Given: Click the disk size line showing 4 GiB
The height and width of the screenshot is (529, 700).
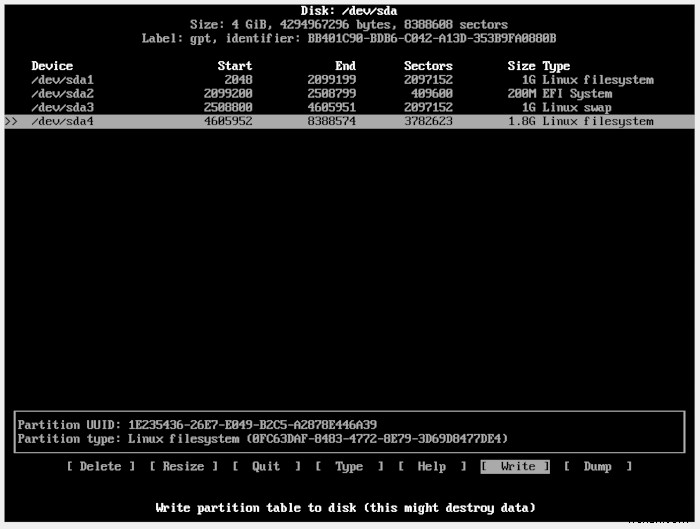Looking at the screenshot, I should pyautogui.click(x=349, y=25).
